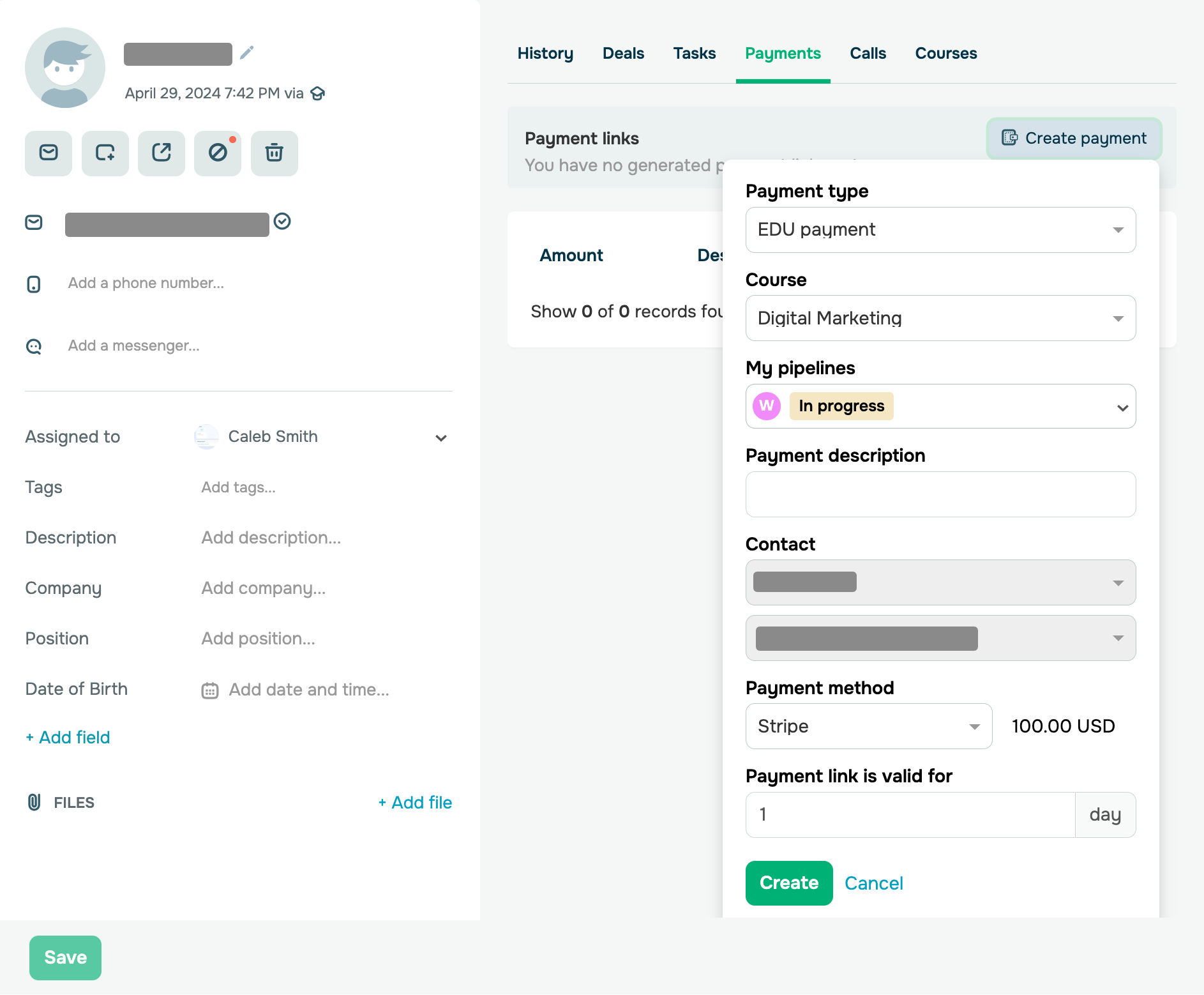This screenshot has height=995, width=1204.
Task: Click the messenger icon to add messenger
Action: point(34,346)
